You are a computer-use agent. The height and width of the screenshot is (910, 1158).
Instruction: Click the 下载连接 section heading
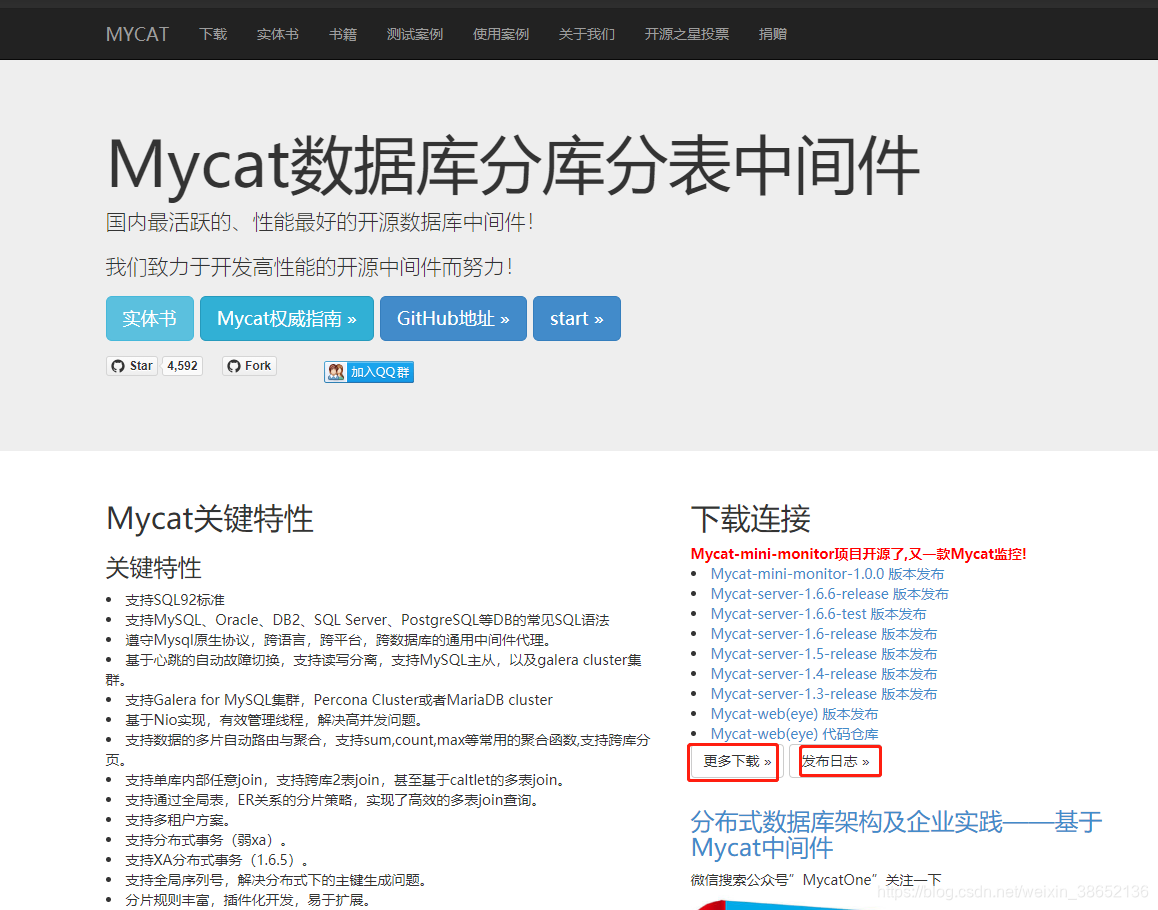click(x=750, y=519)
